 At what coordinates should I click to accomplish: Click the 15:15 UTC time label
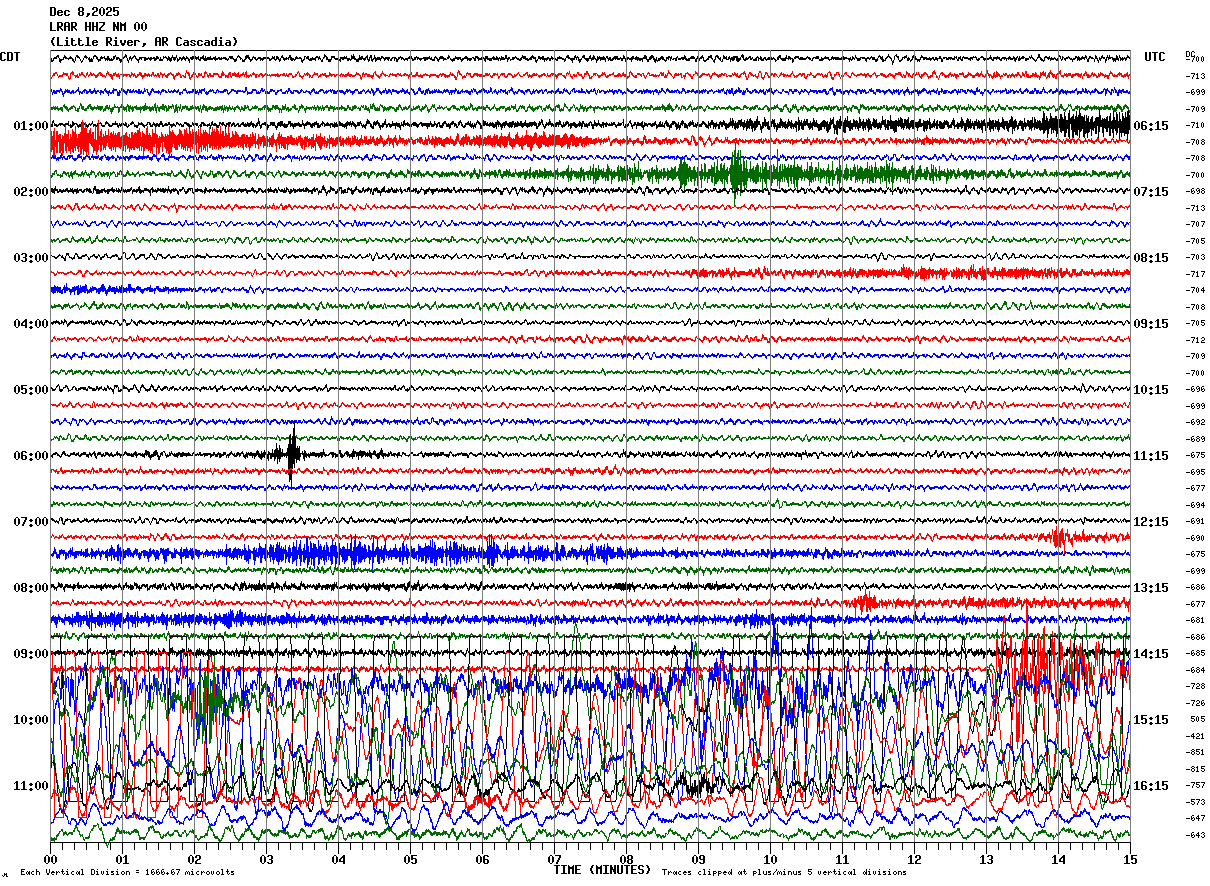click(x=1151, y=720)
